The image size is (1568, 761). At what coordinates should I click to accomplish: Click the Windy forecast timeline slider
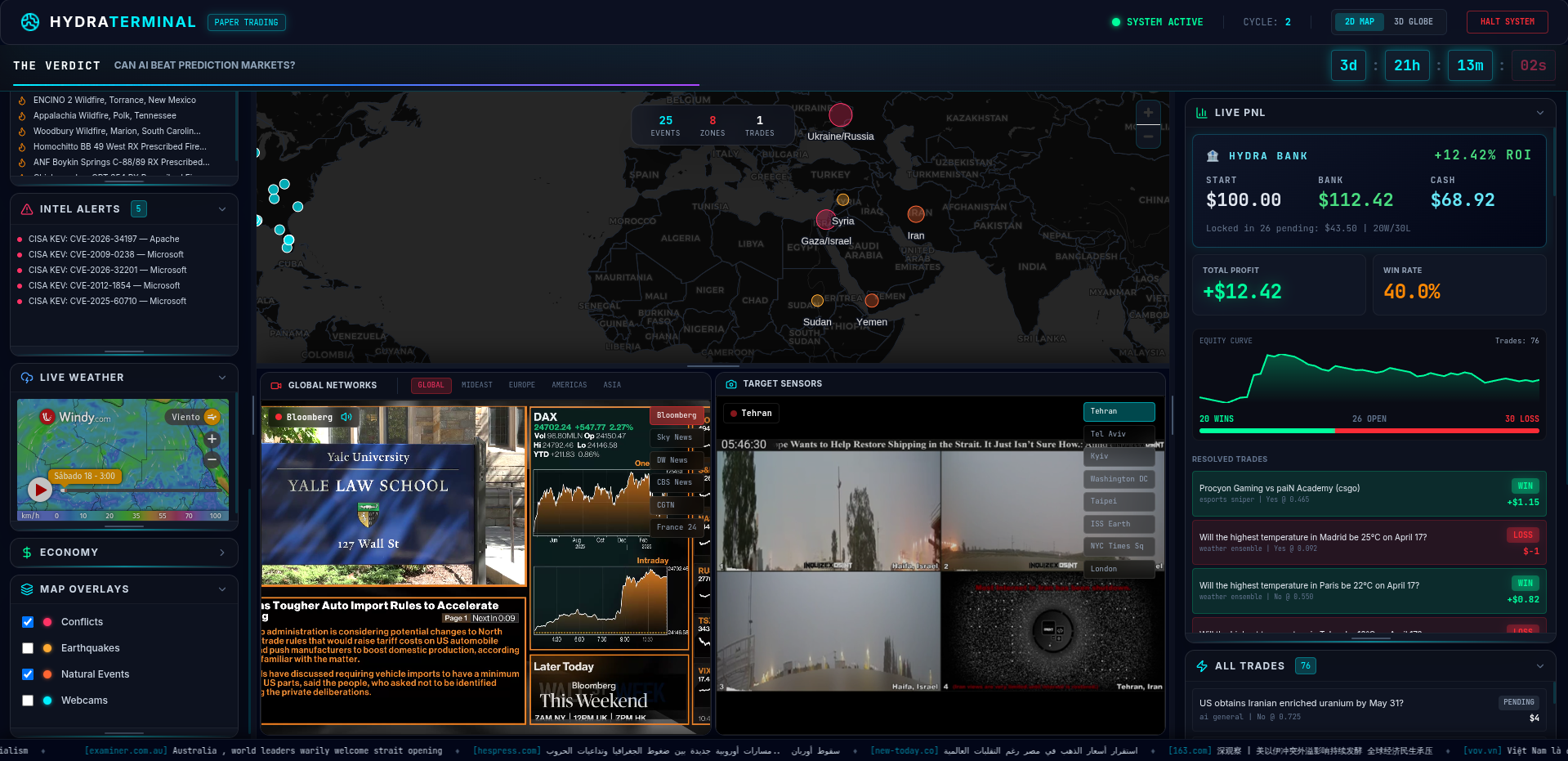tap(141, 490)
